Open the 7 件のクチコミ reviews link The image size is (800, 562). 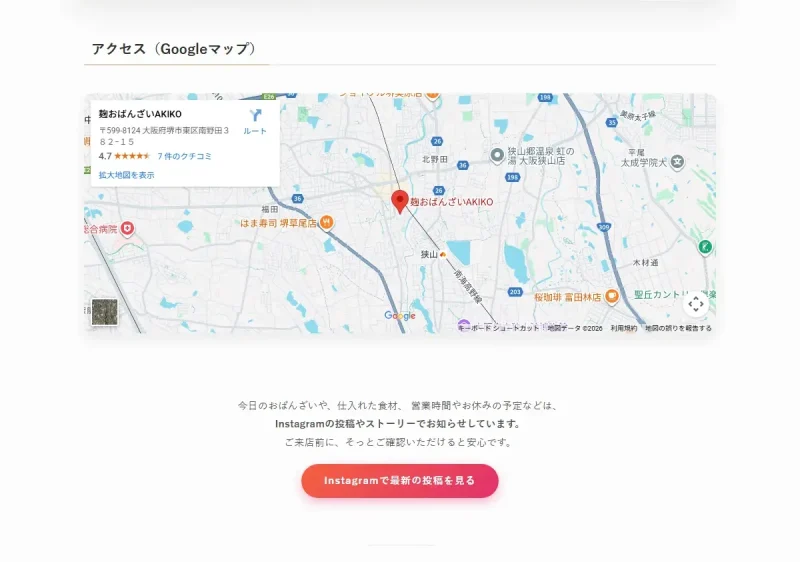coord(184,156)
